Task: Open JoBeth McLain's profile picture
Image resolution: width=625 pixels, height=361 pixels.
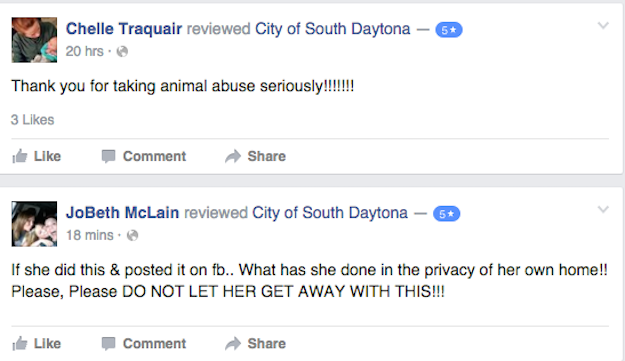Action: [34, 224]
